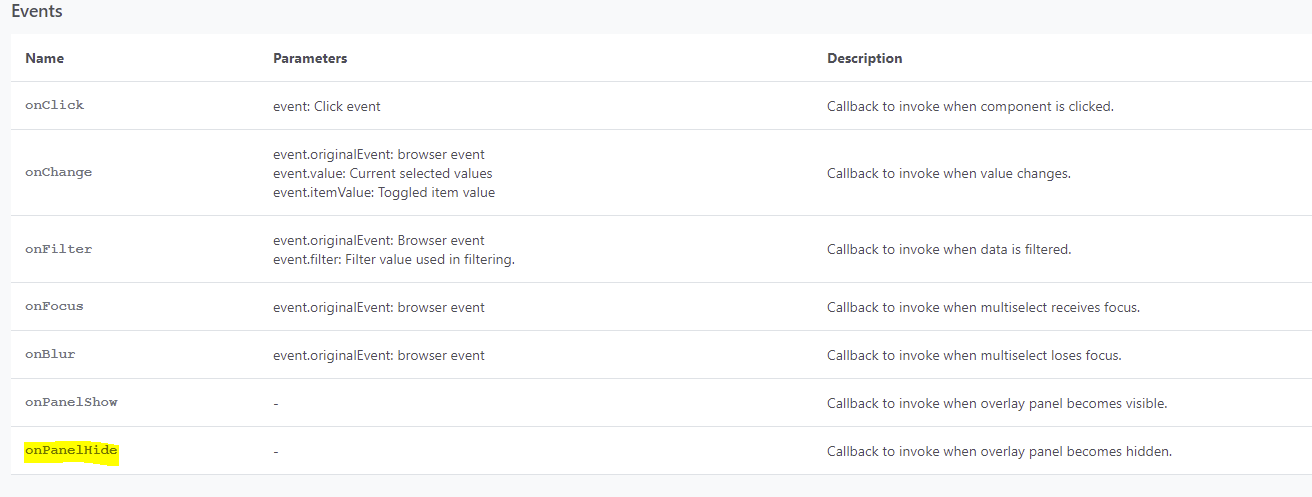Click the onFocus 'event.originalEvent: browser event' parameter
Image resolution: width=1312 pixels, height=497 pixels.
tap(379, 307)
